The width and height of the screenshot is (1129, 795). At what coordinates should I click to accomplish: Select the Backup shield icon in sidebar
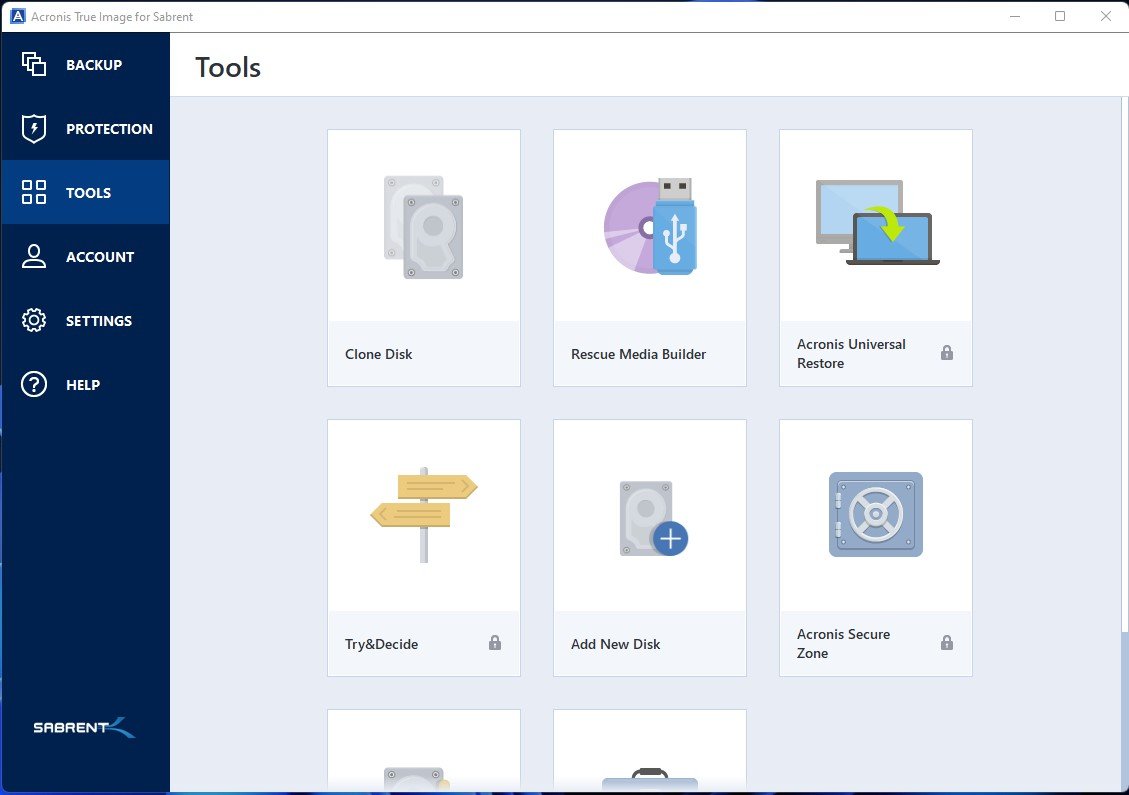33,64
